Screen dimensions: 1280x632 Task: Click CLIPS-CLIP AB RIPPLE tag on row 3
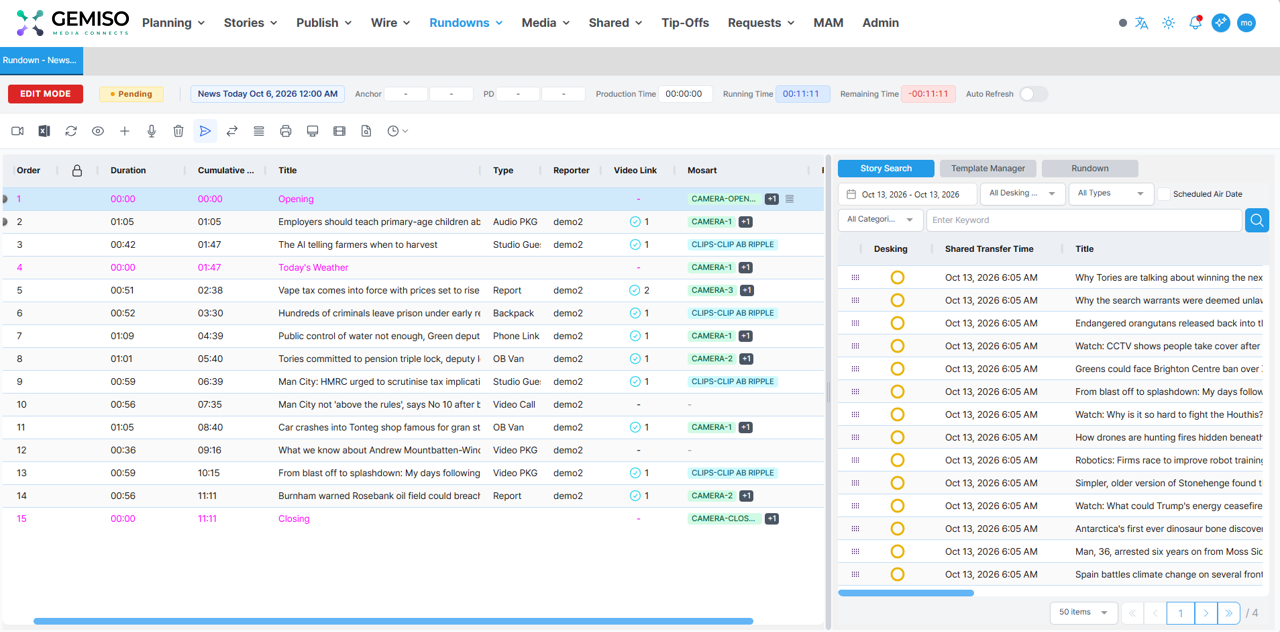point(733,245)
